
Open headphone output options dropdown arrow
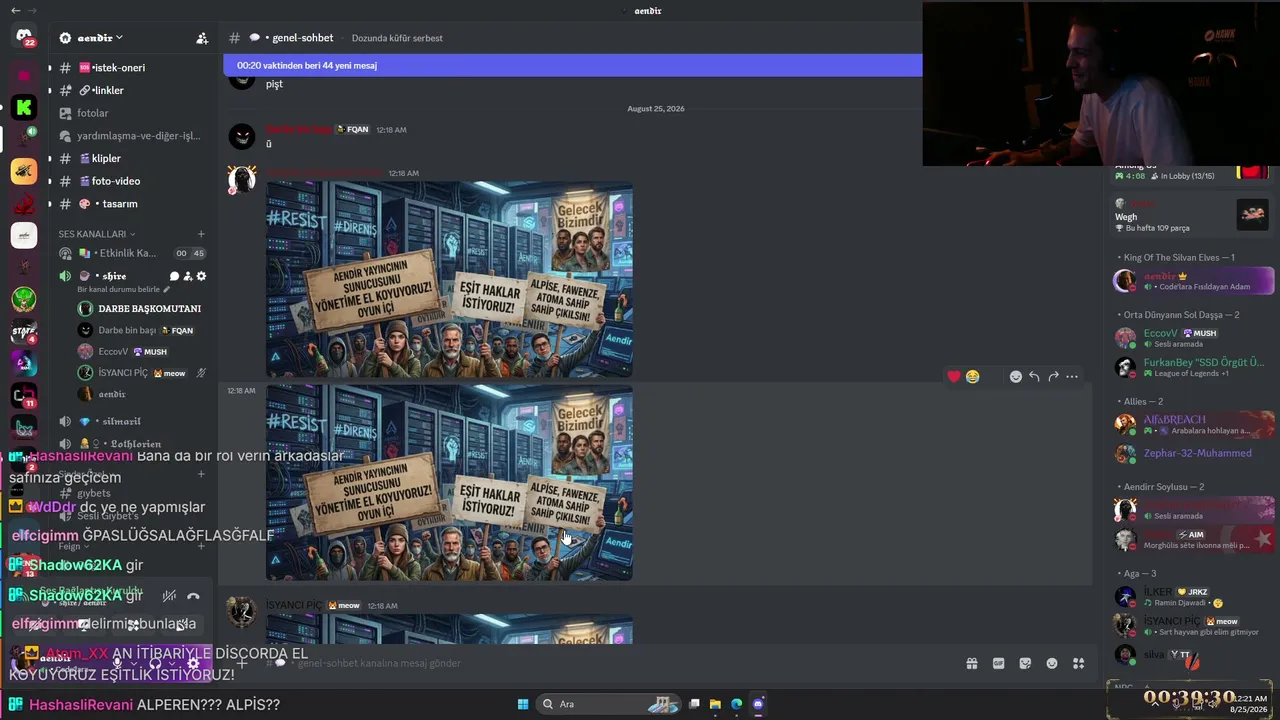pyautogui.click(x=173, y=662)
